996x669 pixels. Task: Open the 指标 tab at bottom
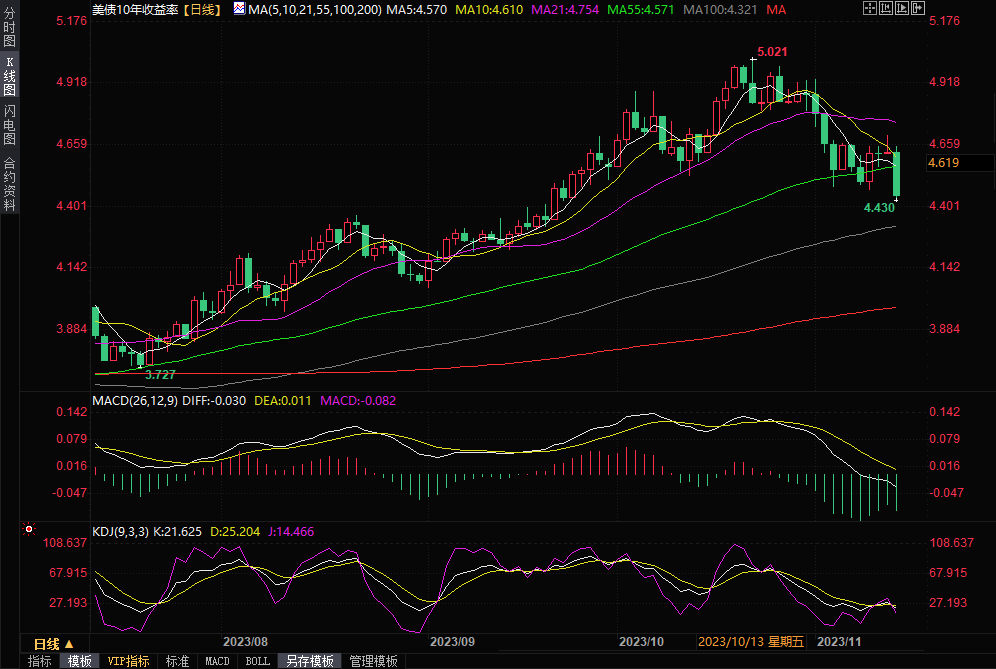(40, 661)
